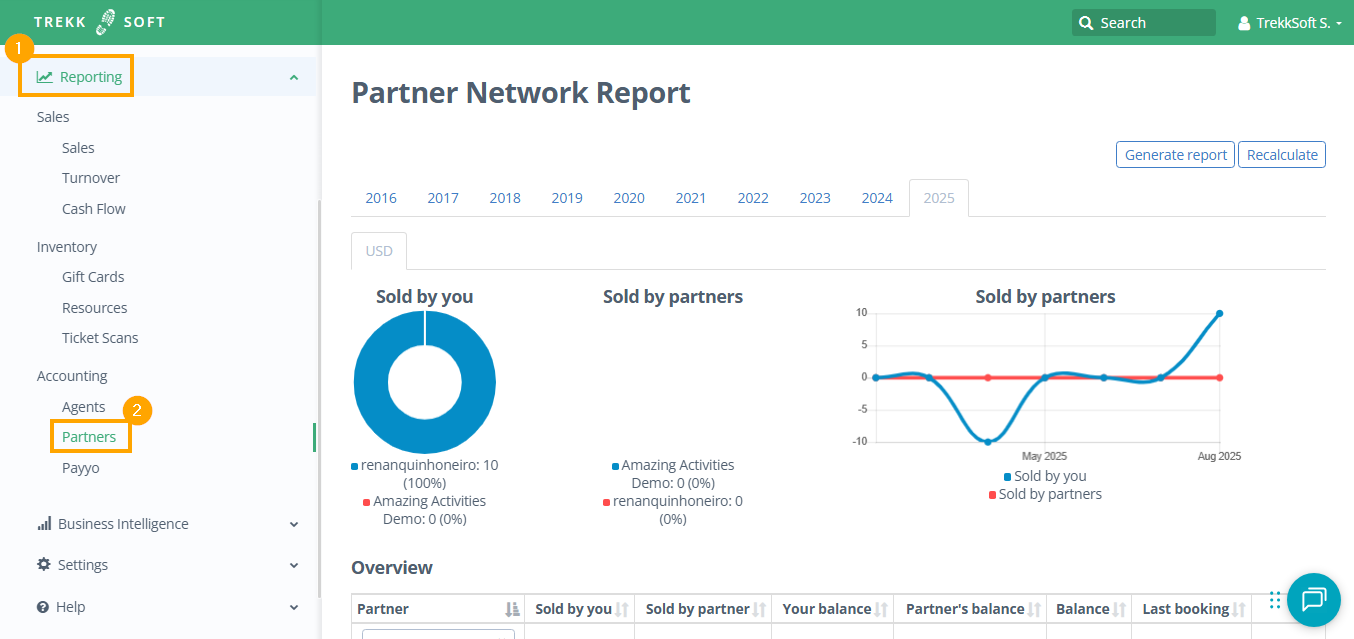Switch to the 2019 year tab

[567, 198]
